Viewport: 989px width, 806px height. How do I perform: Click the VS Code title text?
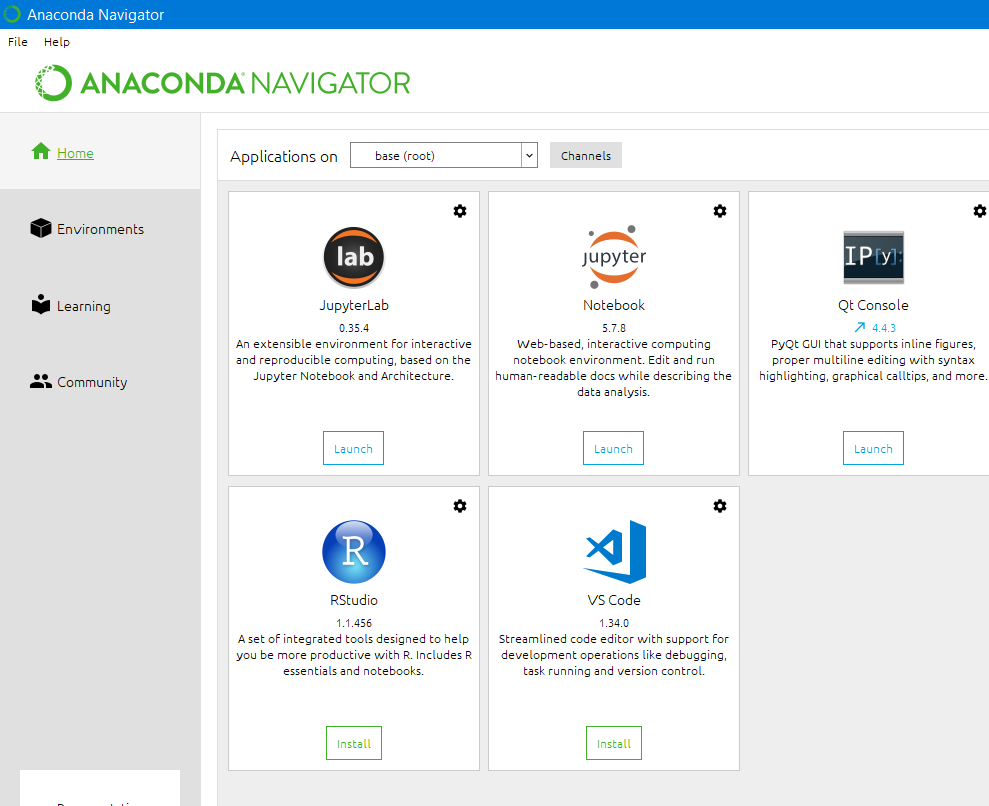pos(614,600)
